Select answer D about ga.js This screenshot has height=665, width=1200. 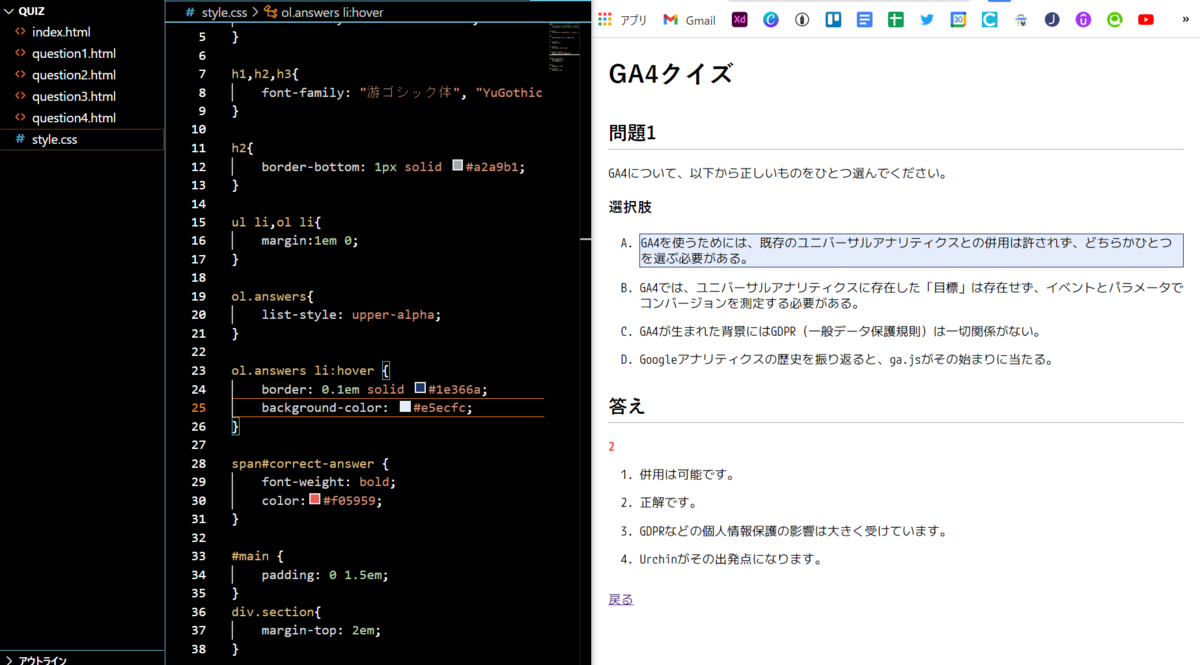point(847,359)
